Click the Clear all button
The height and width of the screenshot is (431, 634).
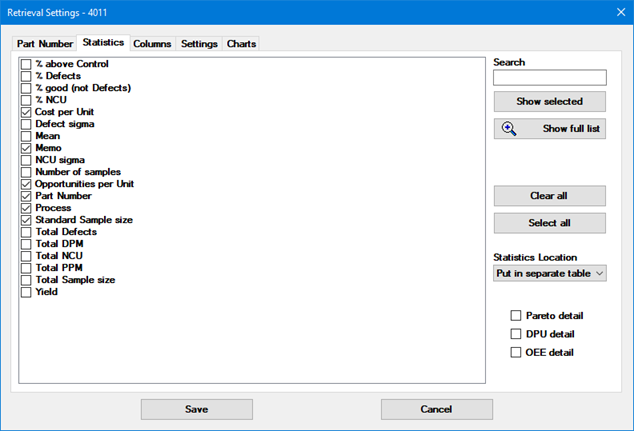[x=549, y=195]
